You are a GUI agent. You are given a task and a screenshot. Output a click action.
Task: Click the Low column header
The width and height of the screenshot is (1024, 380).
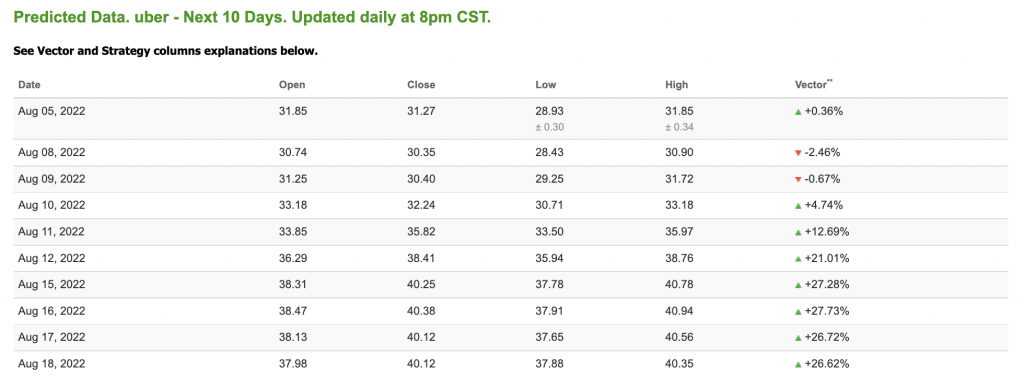click(546, 85)
